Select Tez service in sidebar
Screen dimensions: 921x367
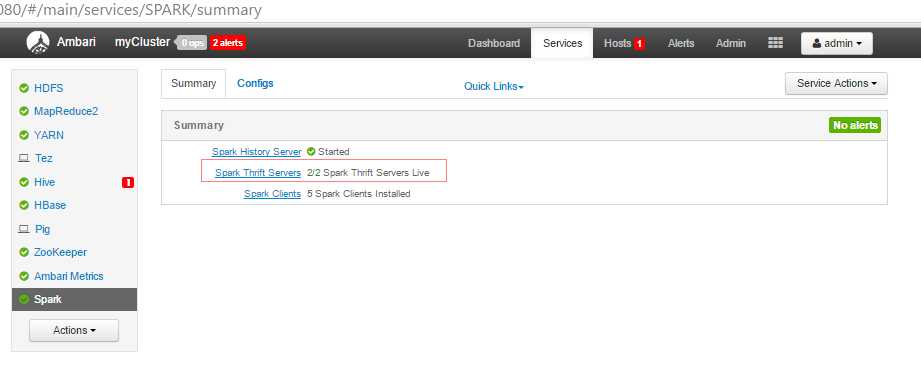tap(43, 159)
